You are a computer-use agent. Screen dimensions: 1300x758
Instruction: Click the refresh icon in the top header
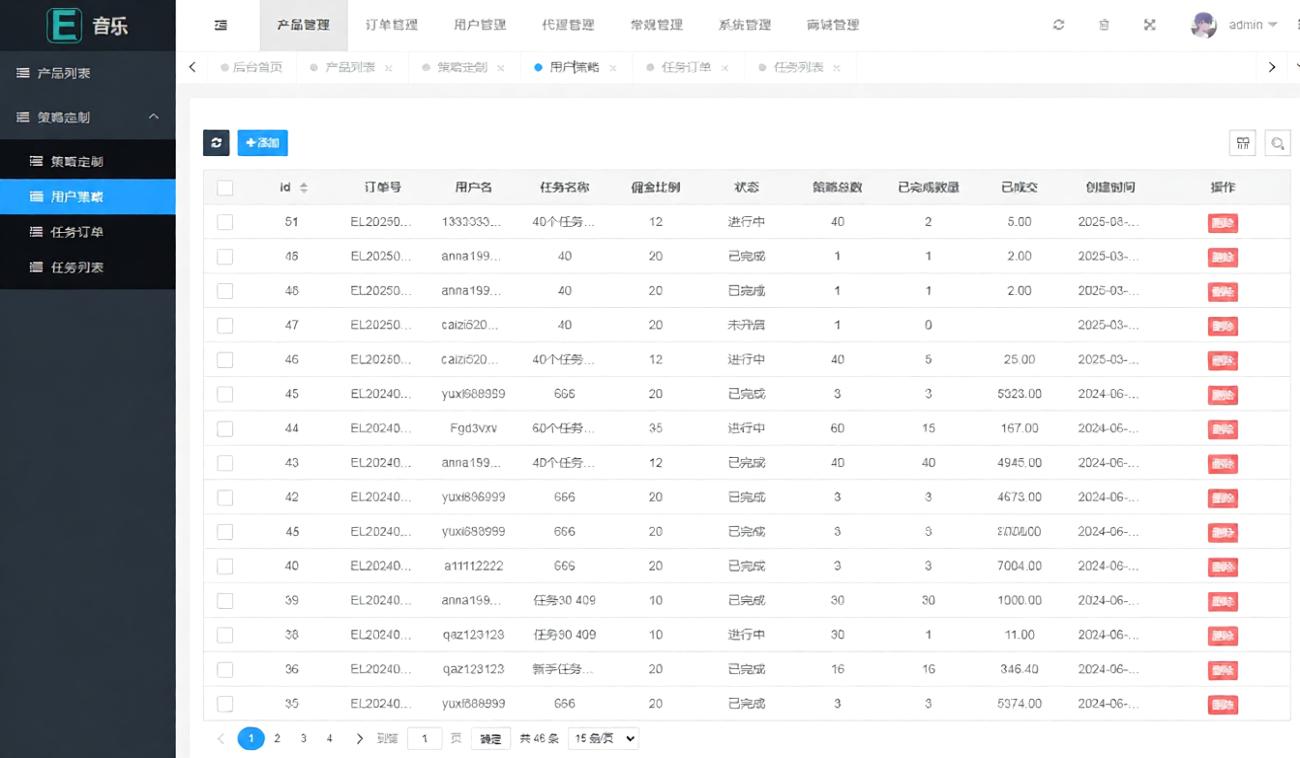tap(1059, 25)
